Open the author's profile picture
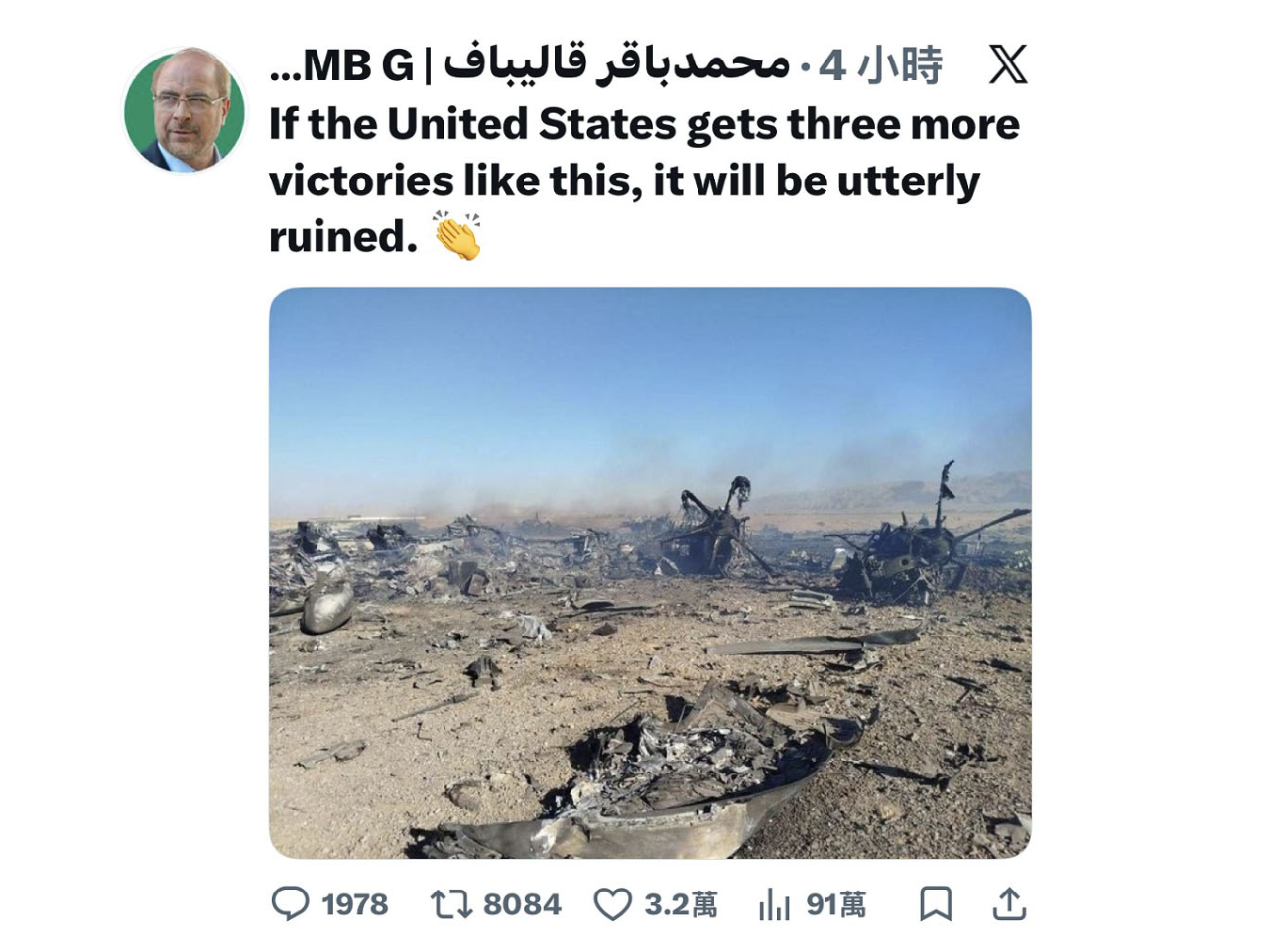The image size is (1270, 952). 185,109
